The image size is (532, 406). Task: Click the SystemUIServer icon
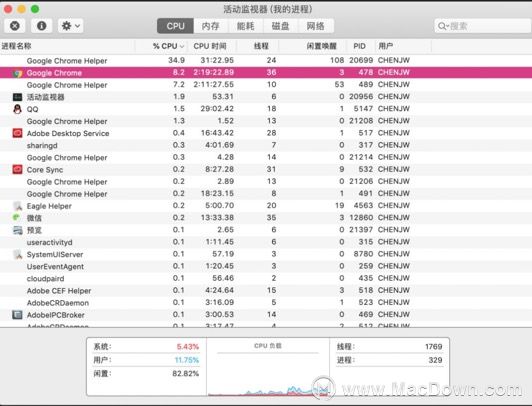pyautogui.click(x=18, y=254)
